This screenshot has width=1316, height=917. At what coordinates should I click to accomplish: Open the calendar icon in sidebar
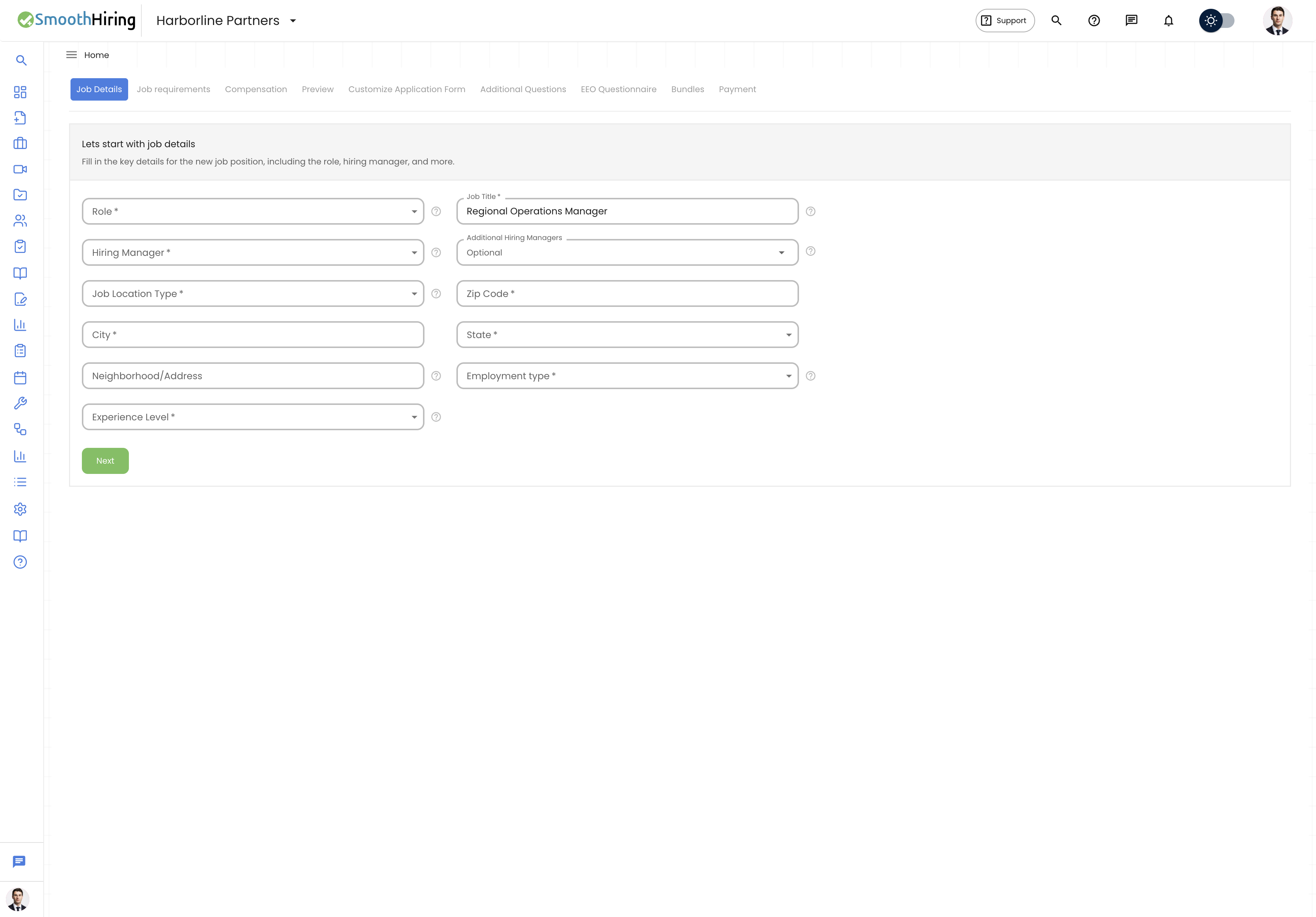click(20, 378)
